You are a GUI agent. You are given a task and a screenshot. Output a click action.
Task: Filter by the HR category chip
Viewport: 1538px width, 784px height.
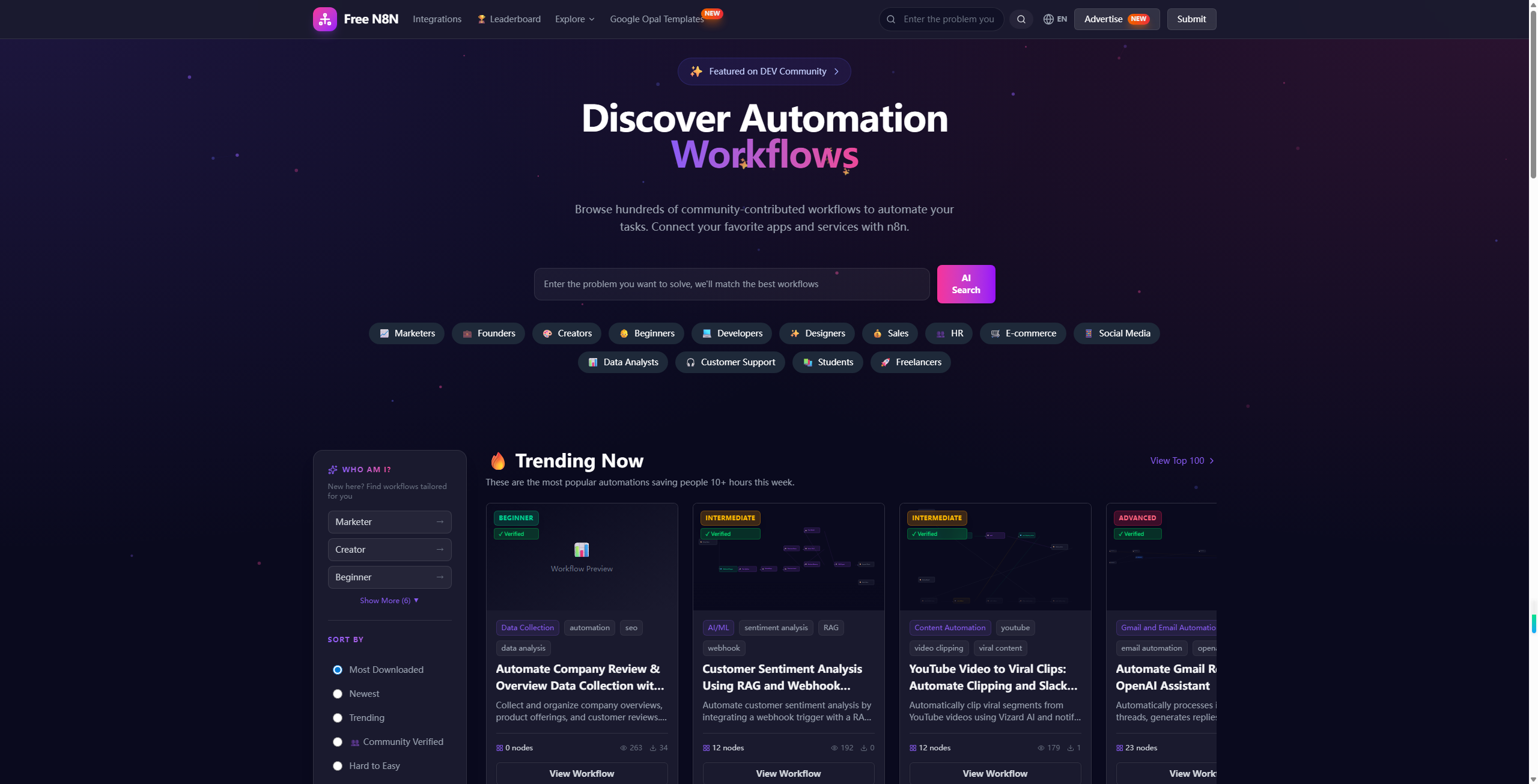point(949,333)
